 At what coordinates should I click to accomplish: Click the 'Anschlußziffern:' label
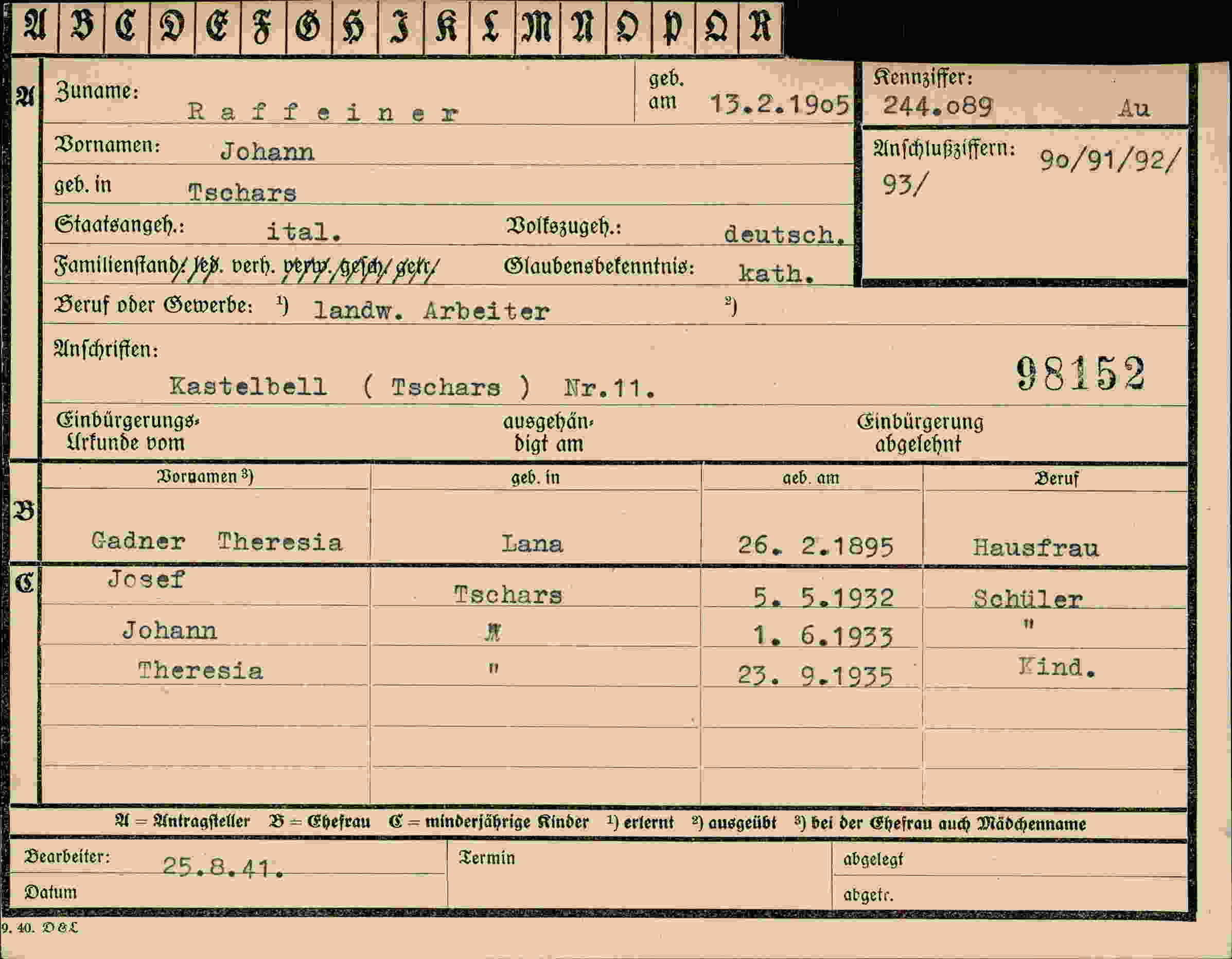(x=945, y=149)
